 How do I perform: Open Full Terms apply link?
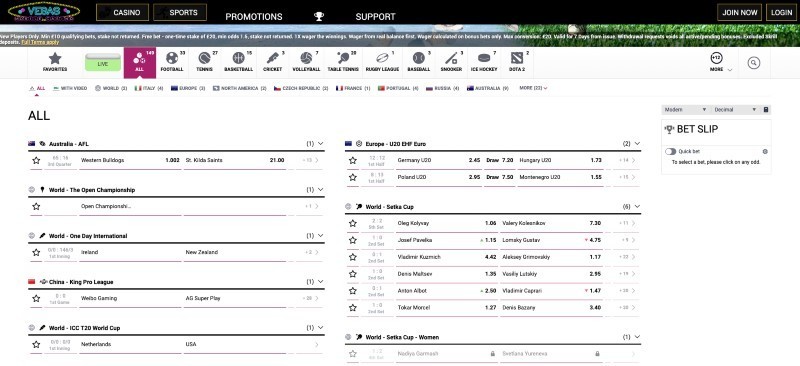click(x=40, y=42)
